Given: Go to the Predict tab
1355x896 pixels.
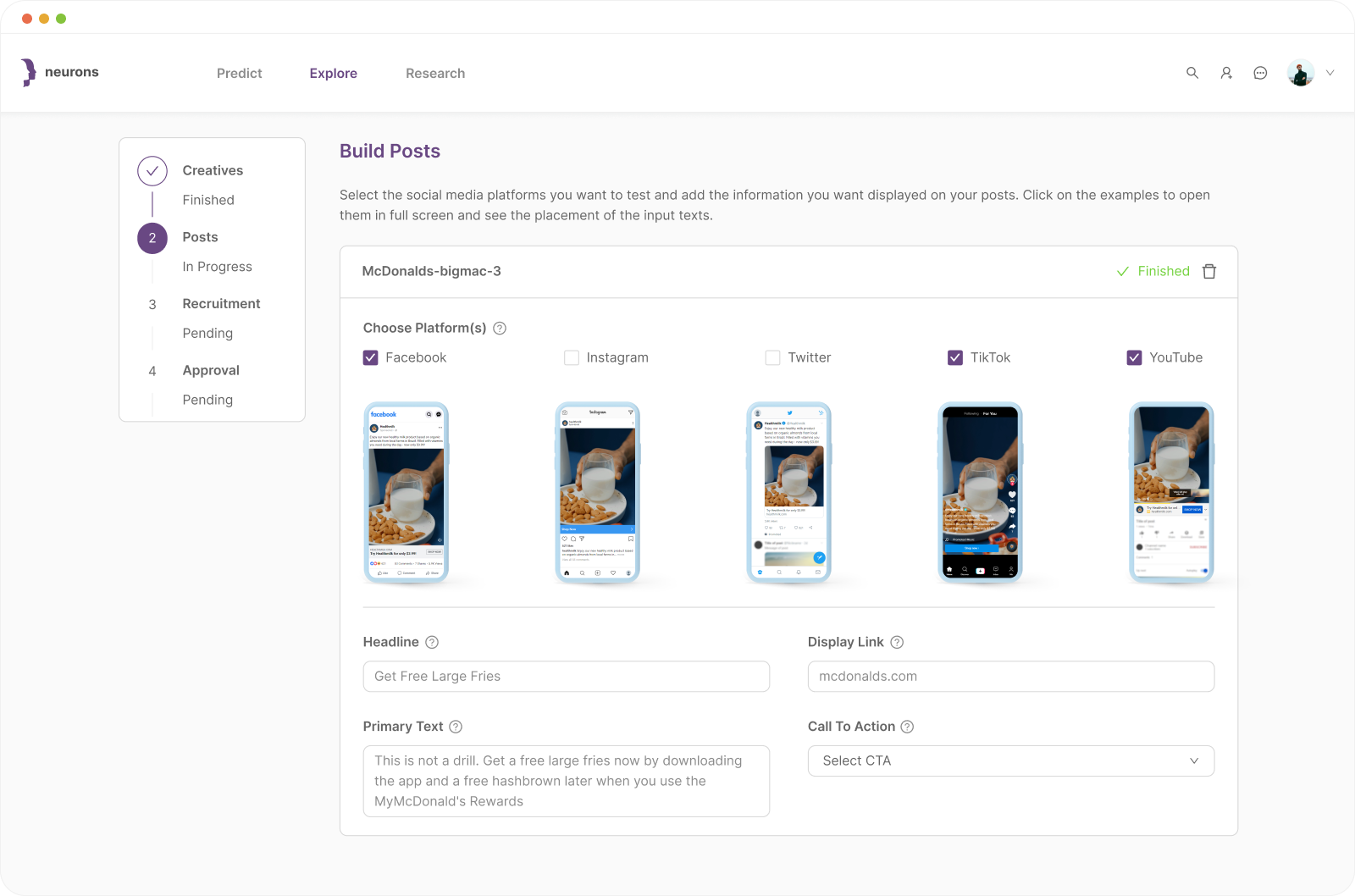Looking at the screenshot, I should 240,74.
